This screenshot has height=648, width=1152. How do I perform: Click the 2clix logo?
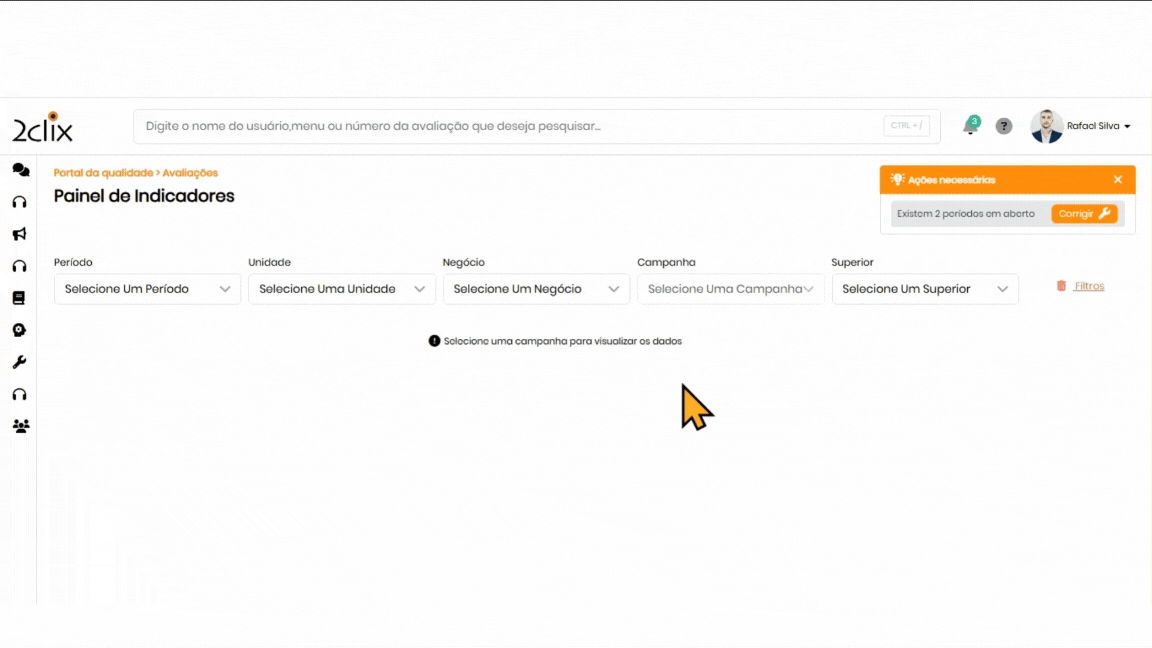click(x=42, y=127)
